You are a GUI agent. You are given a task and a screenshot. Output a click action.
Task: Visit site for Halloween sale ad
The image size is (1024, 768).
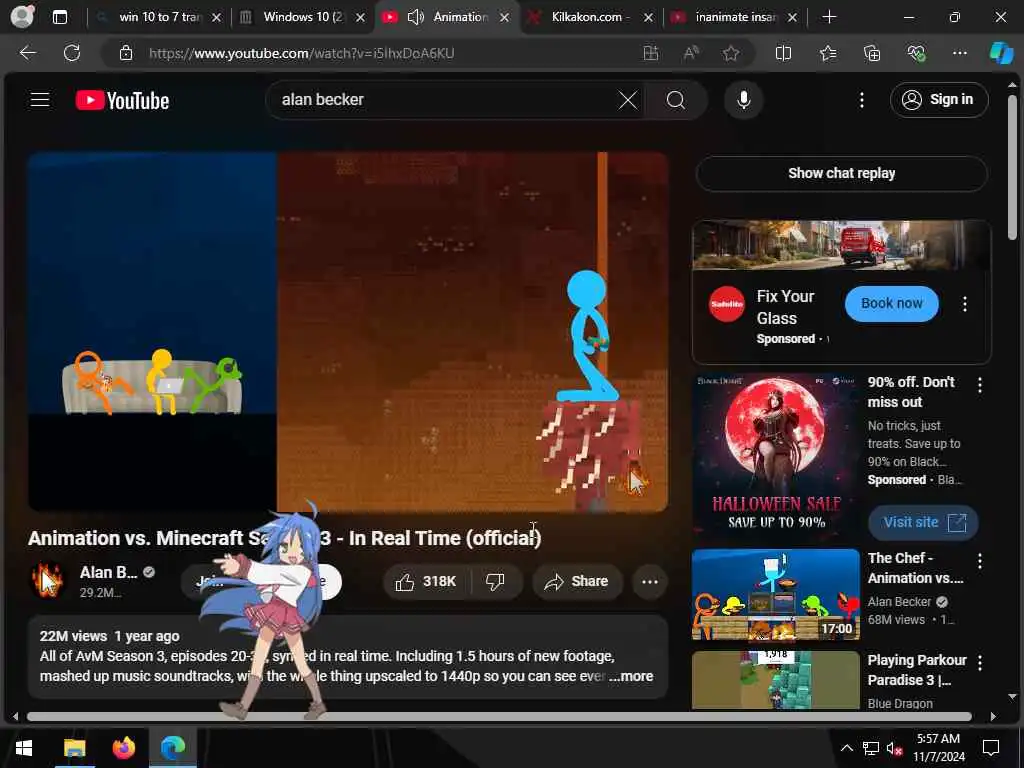[923, 522]
